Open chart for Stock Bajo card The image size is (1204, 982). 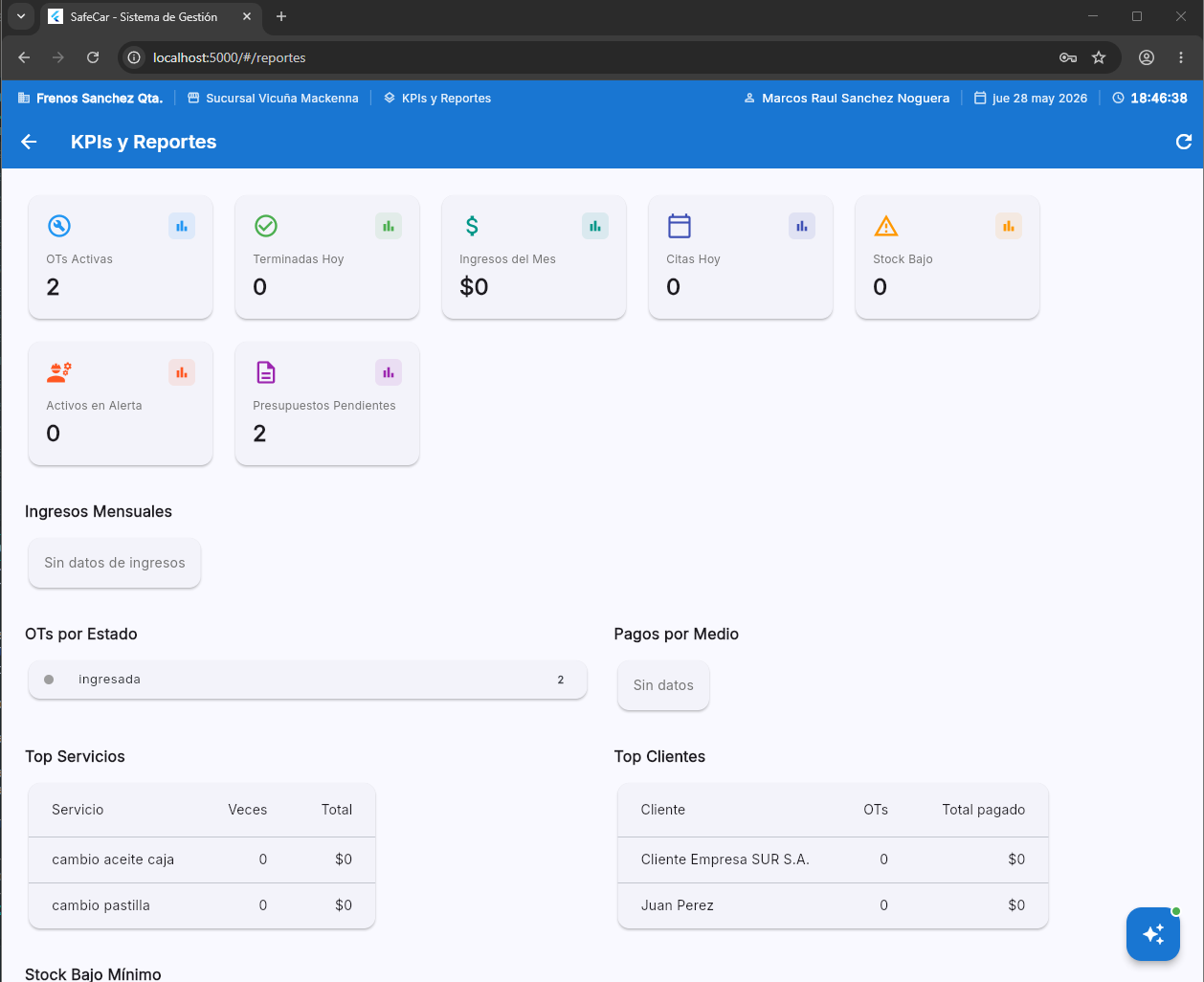point(1009,226)
